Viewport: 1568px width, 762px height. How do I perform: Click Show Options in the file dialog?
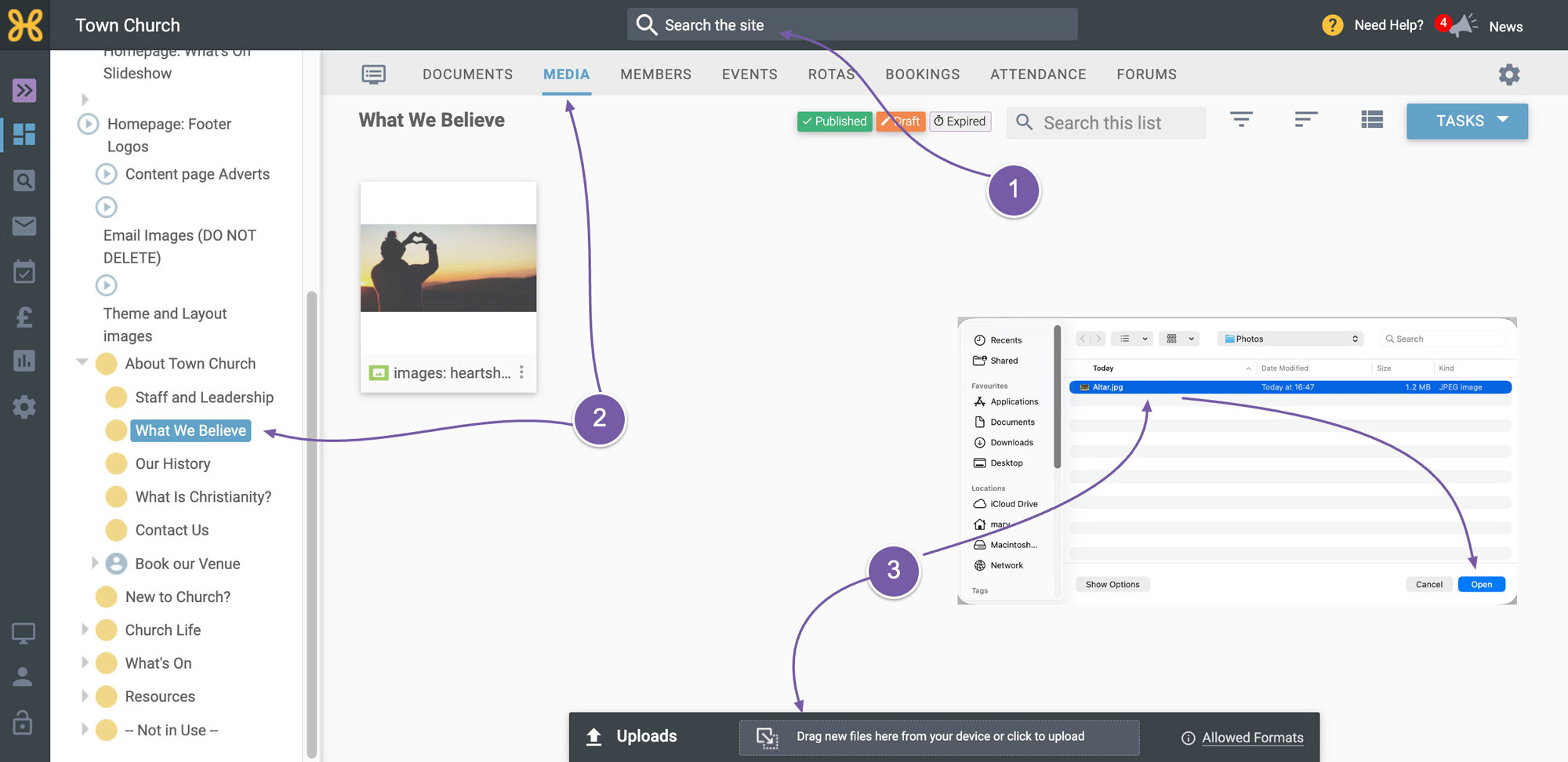coord(1112,584)
